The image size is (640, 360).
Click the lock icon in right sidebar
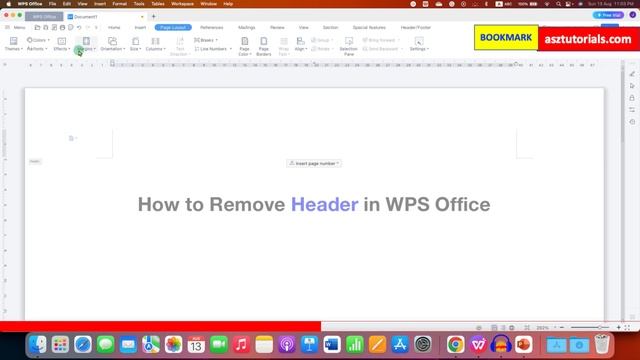point(632,98)
